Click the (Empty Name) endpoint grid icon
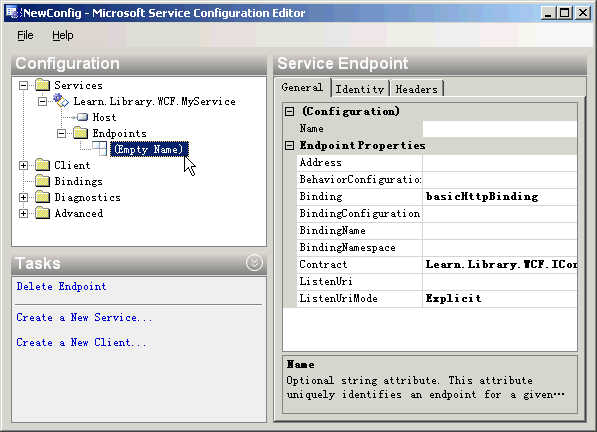This screenshot has height=432, width=597. pos(100,149)
